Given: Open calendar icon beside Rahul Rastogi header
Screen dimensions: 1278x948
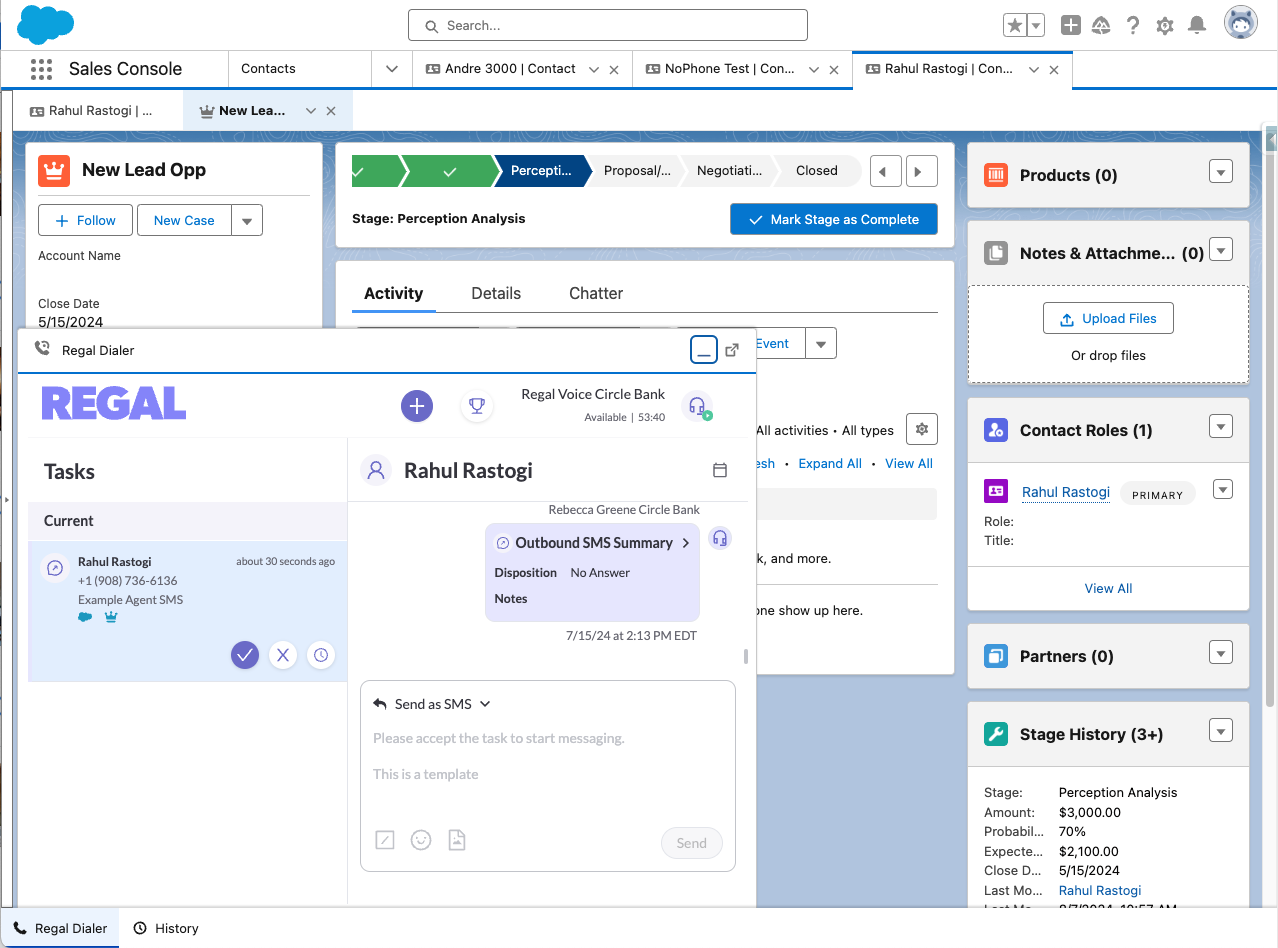Looking at the screenshot, I should [719, 470].
